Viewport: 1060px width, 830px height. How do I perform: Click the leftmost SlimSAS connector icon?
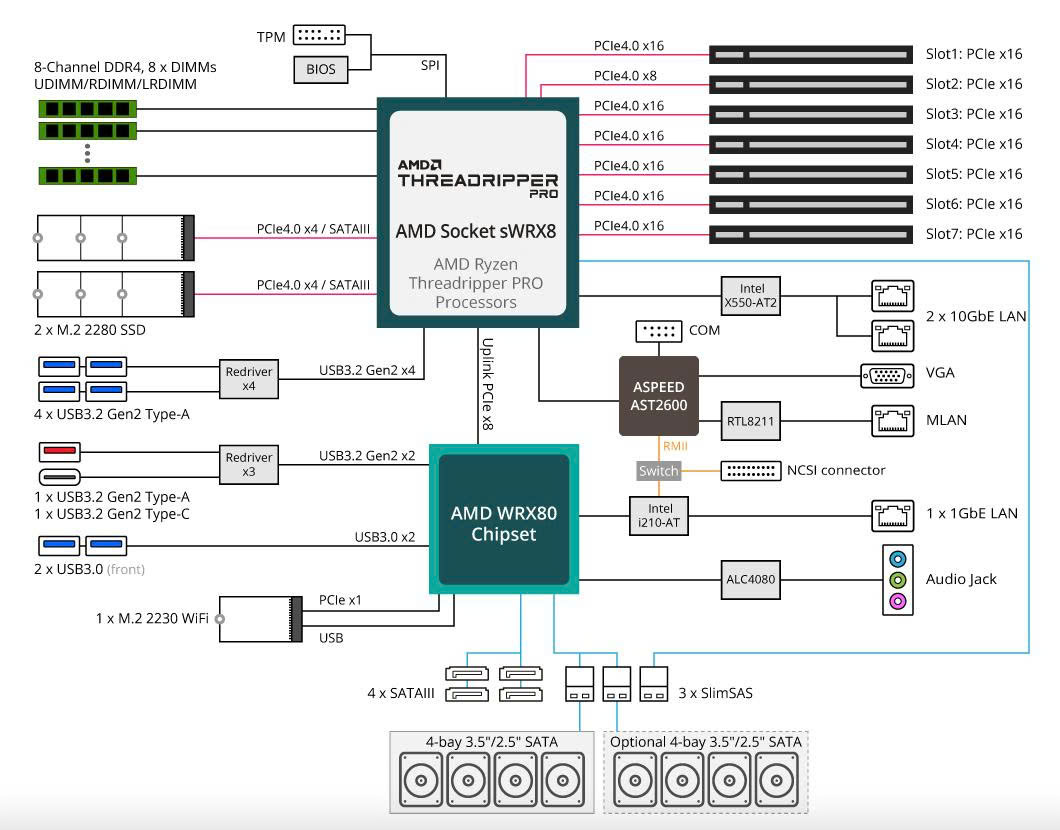tap(579, 684)
